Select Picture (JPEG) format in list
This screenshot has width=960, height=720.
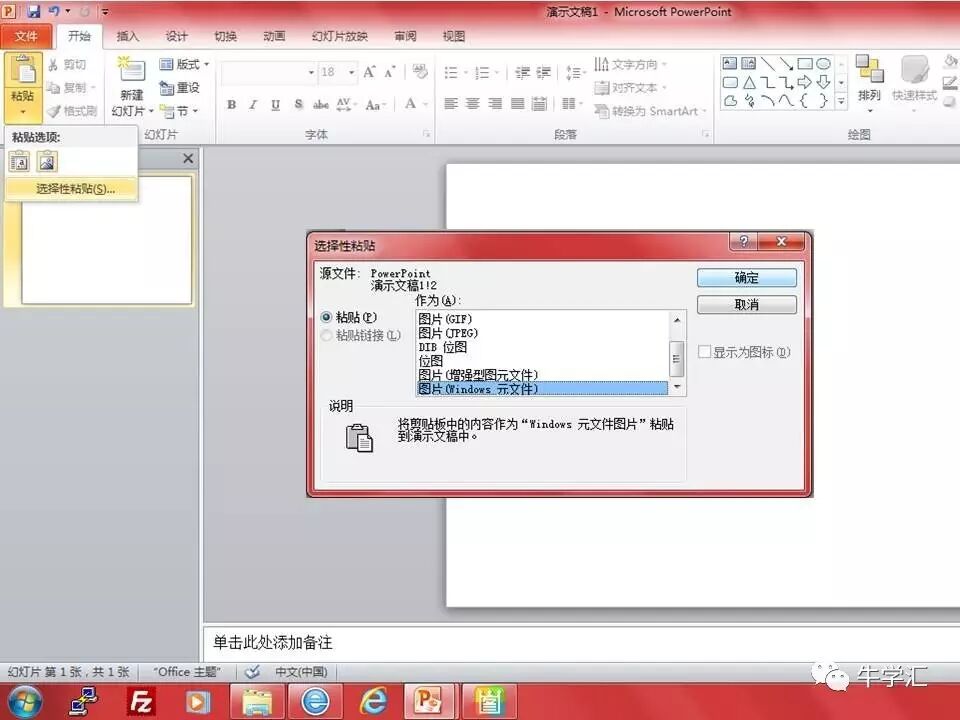pyautogui.click(x=448, y=332)
